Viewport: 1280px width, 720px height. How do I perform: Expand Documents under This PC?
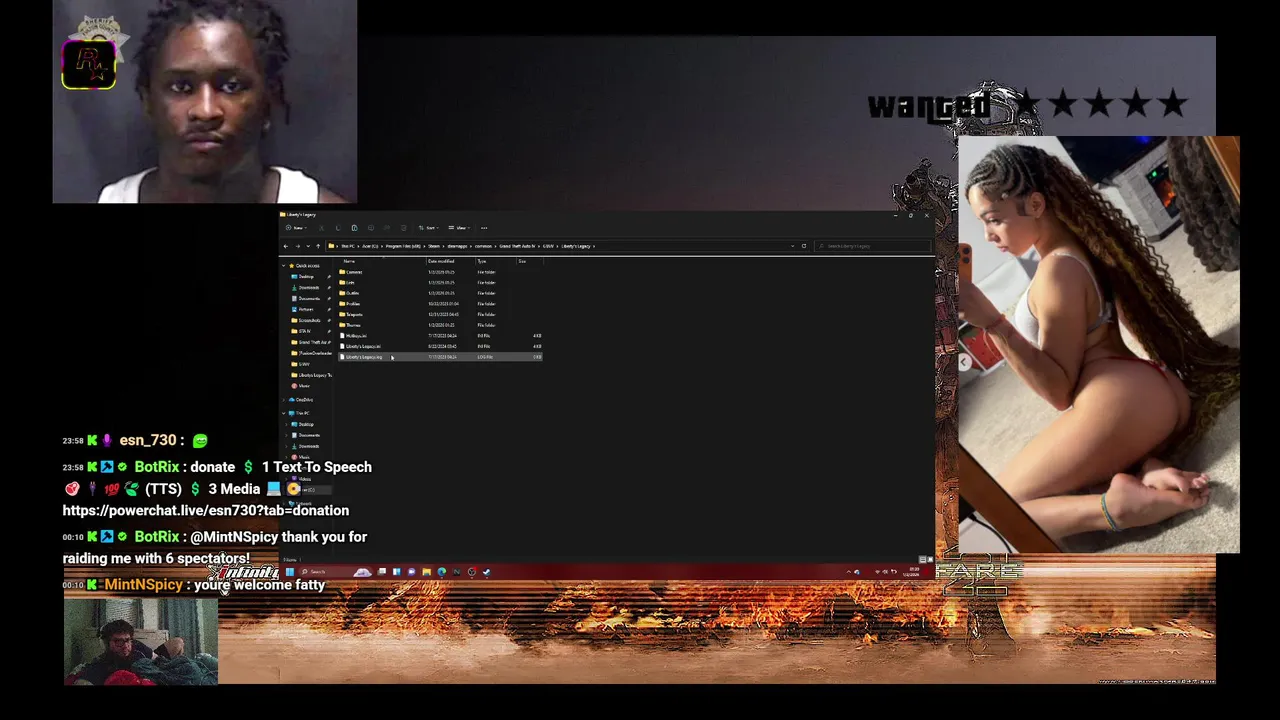(x=286, y=435)
